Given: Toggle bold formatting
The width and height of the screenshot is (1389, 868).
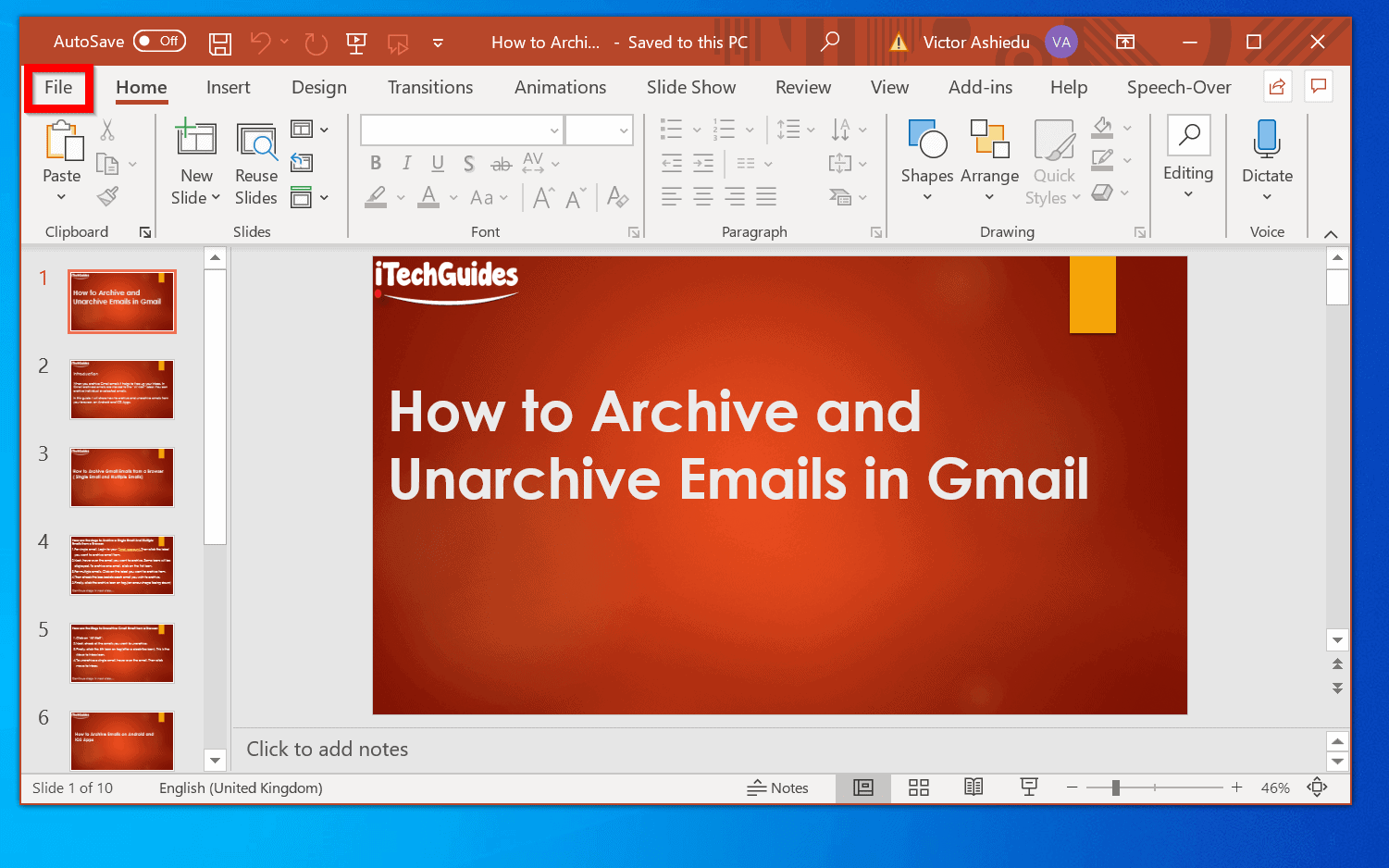Looking at the screenshot, I should click(x=375, y=162).
